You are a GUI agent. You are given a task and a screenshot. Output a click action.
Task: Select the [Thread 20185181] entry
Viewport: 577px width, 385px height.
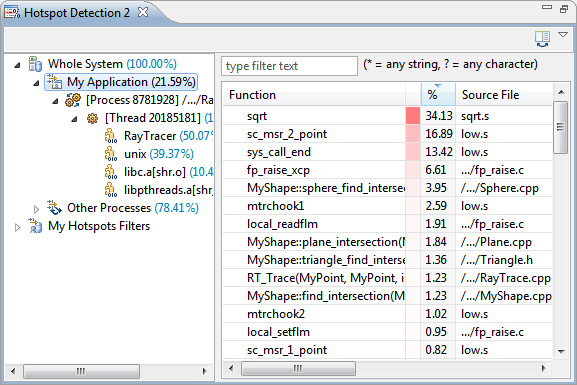[159, 118]
